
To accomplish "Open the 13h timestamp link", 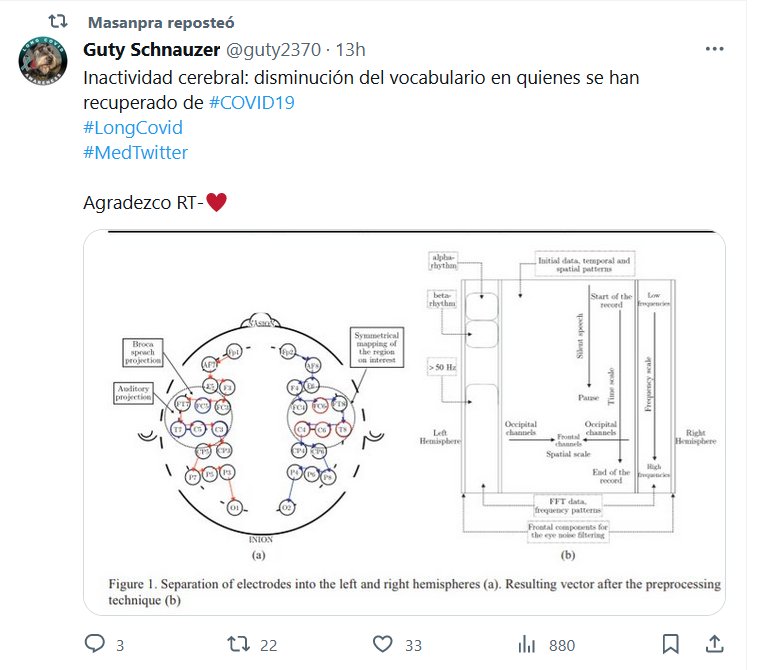I will (x=351, y=50).
